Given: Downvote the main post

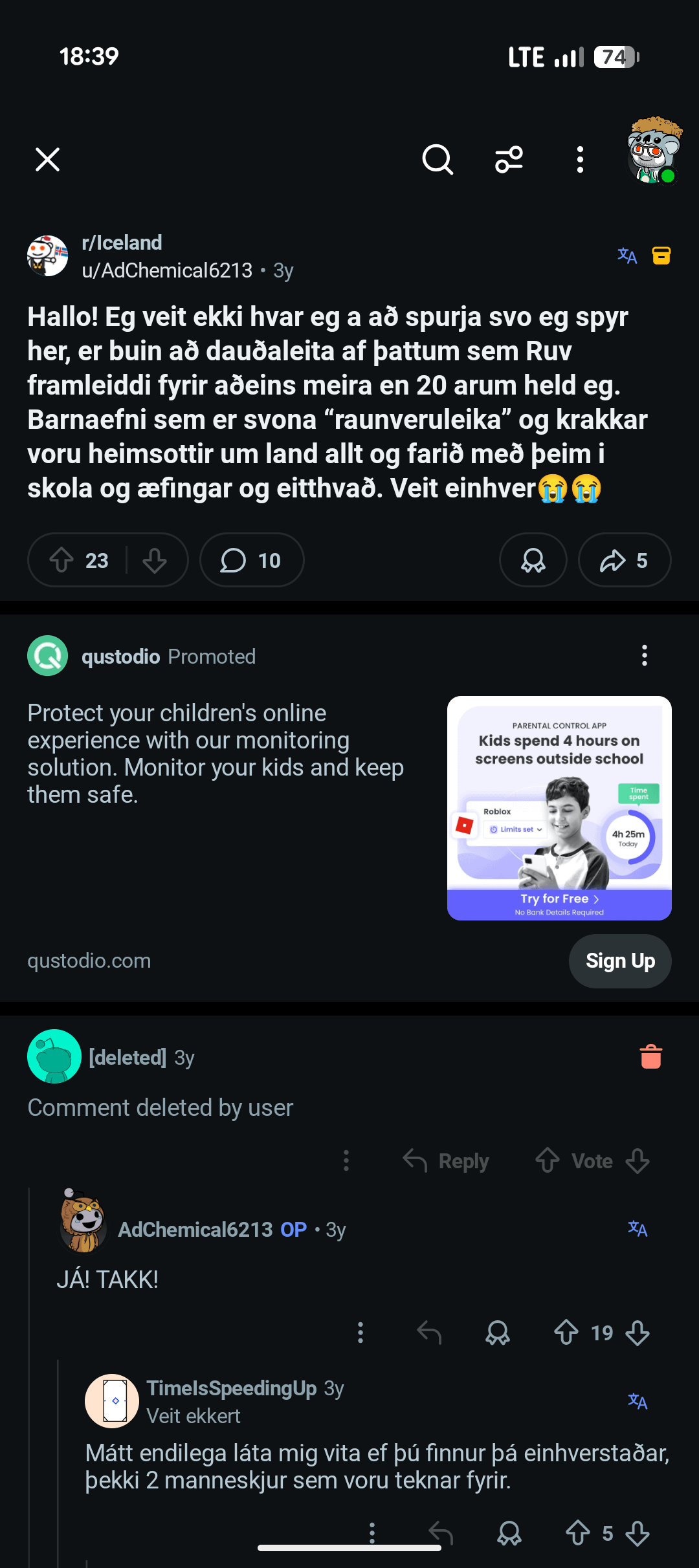Looking at the screenshot, I should click(155, 560).
